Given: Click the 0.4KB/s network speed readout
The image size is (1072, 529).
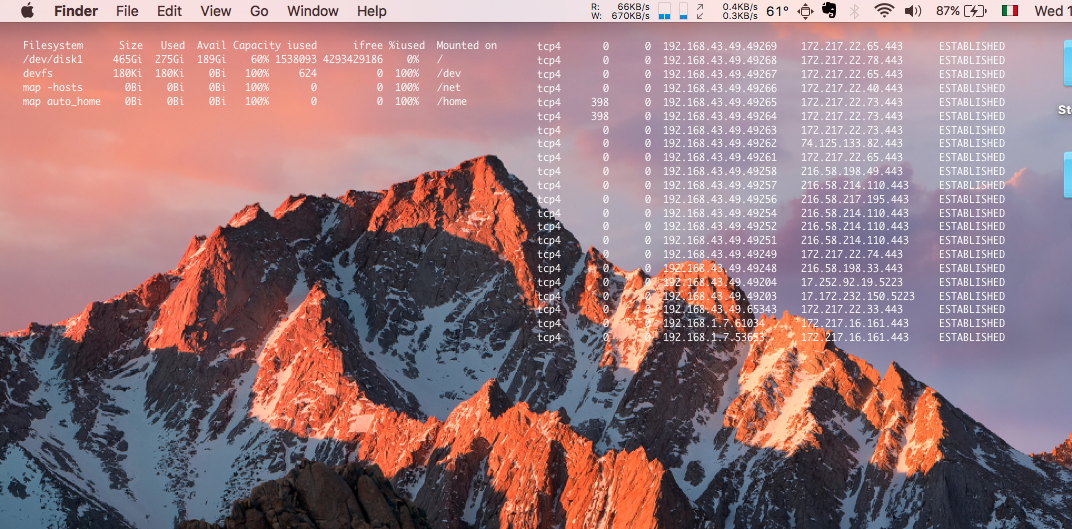Looking at the screenshot, I should click(740, 10).
